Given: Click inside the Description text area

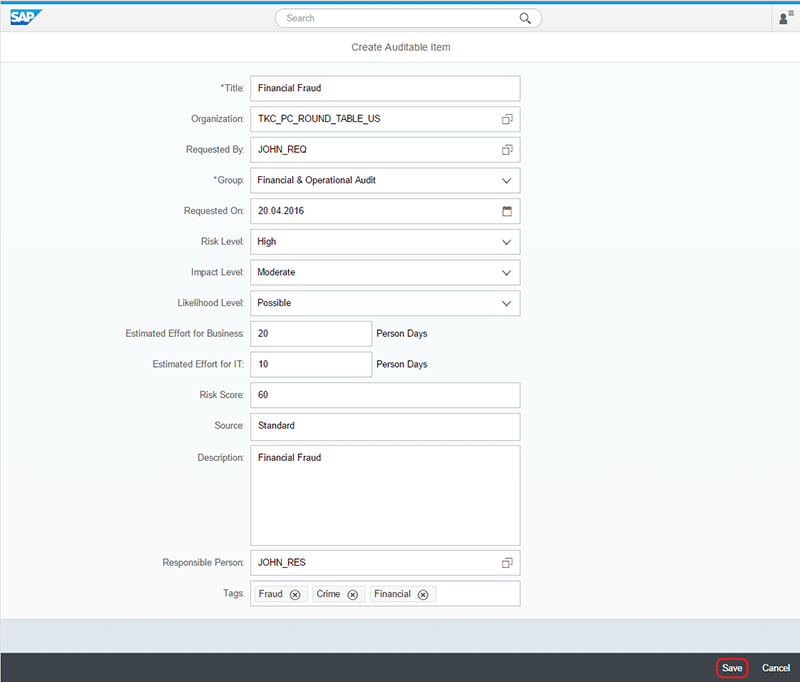Looking at the screenshot, I should click(385, 495).
